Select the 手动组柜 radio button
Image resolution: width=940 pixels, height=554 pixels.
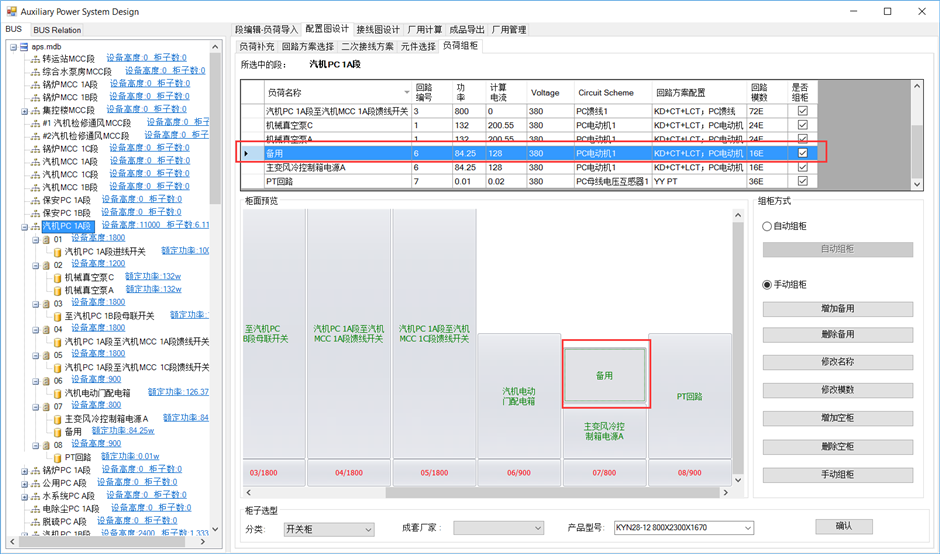point(767,285)
